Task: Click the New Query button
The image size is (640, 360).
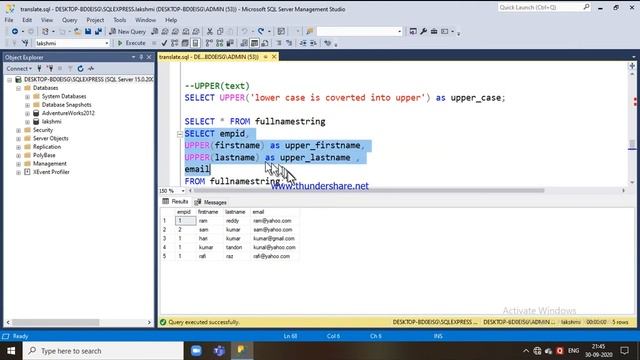Action: [127, 31]
